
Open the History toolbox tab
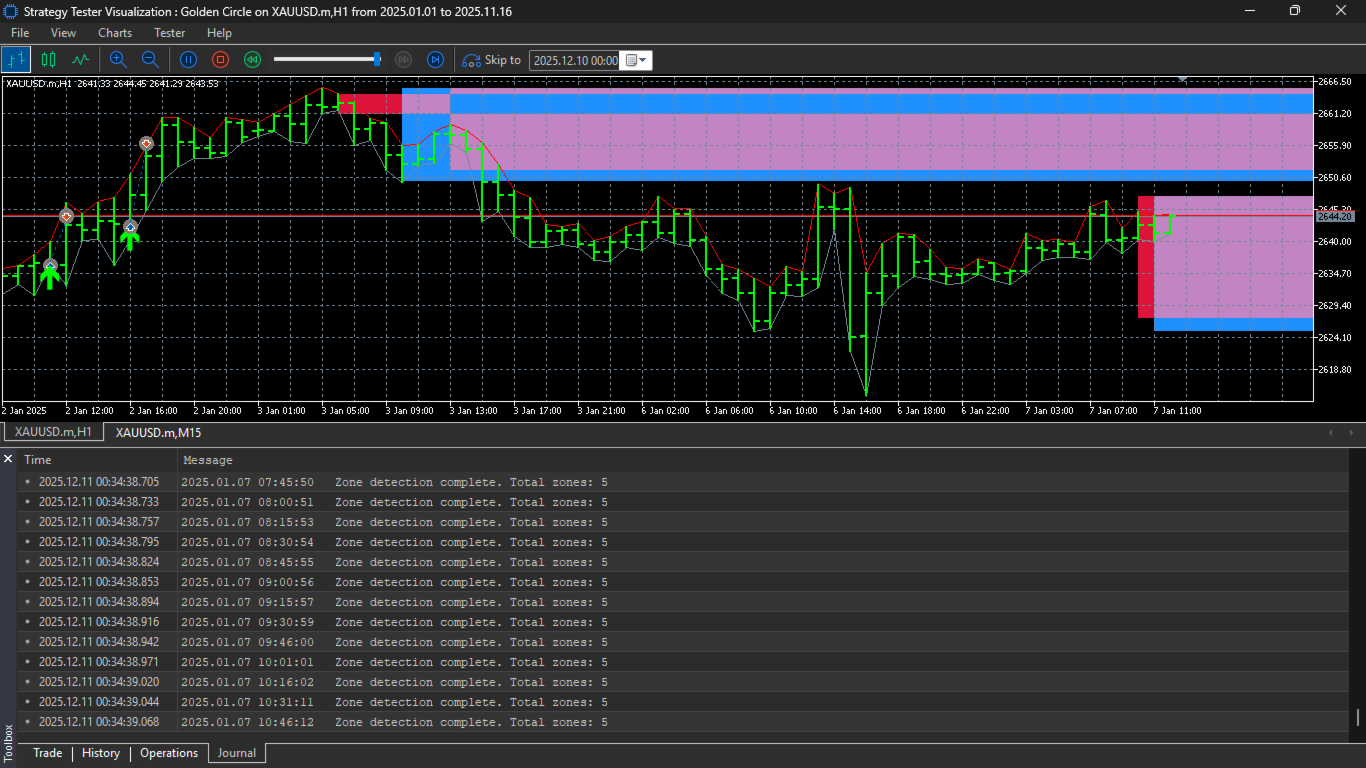101,753
